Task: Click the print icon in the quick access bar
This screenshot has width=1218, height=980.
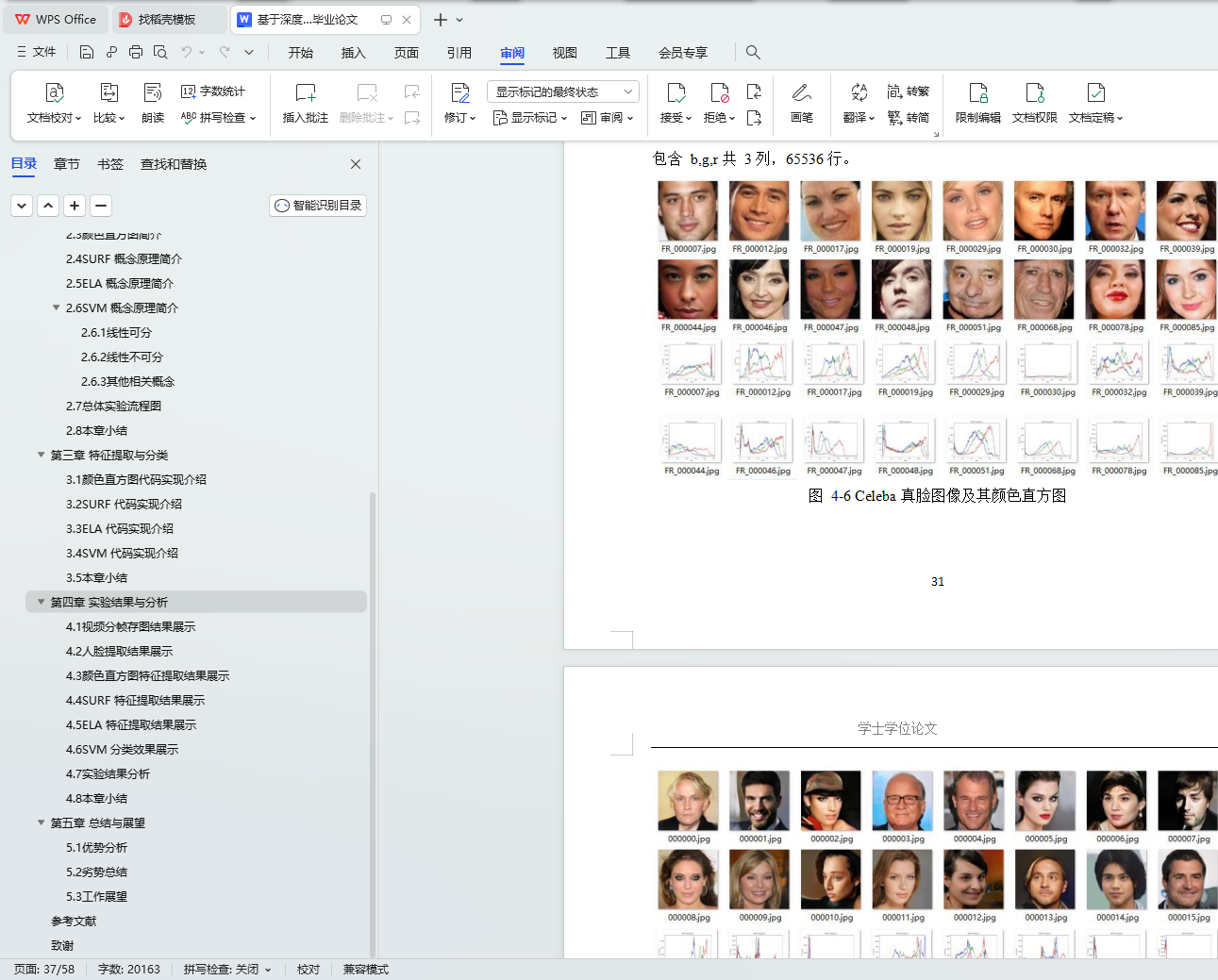Action: click(x=135, y=53)
